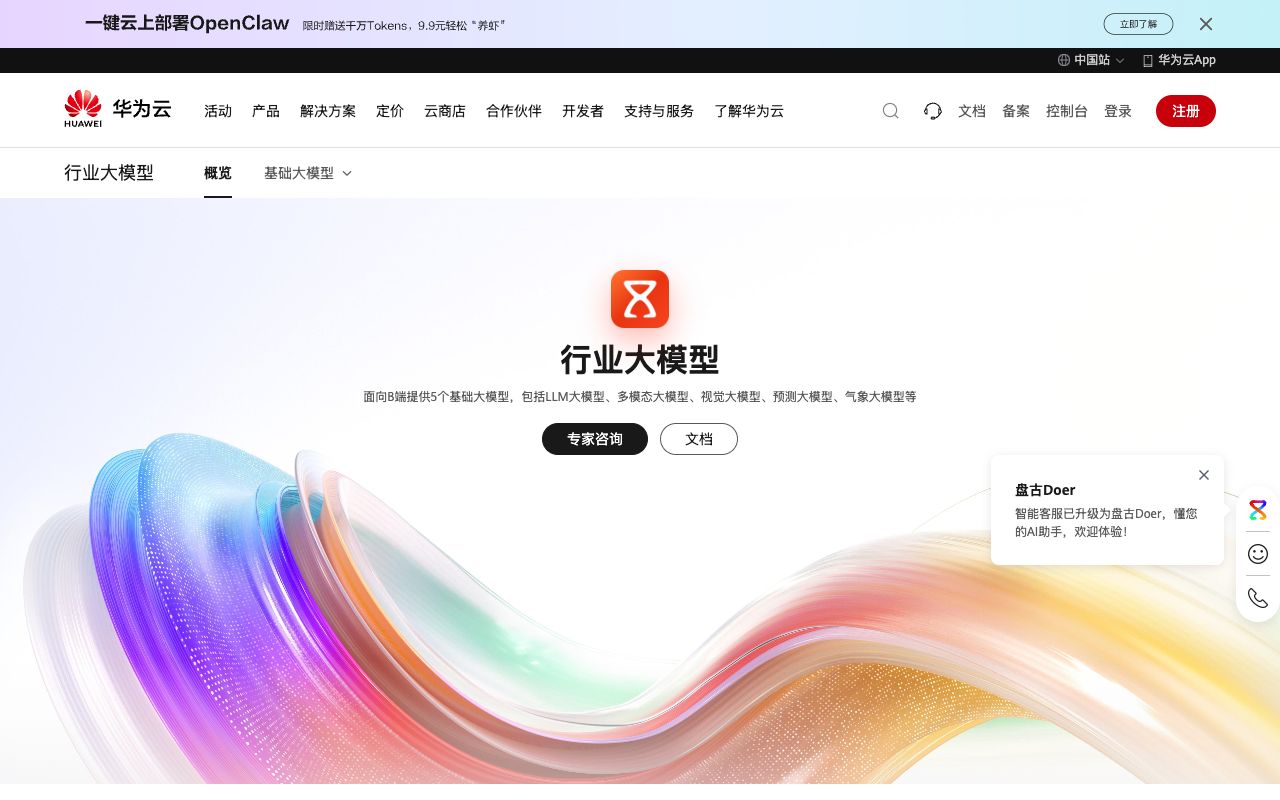The height and width of the screenshot is (800, 1280).
Task: Open the 产品 menu
Action: (265, 111)
